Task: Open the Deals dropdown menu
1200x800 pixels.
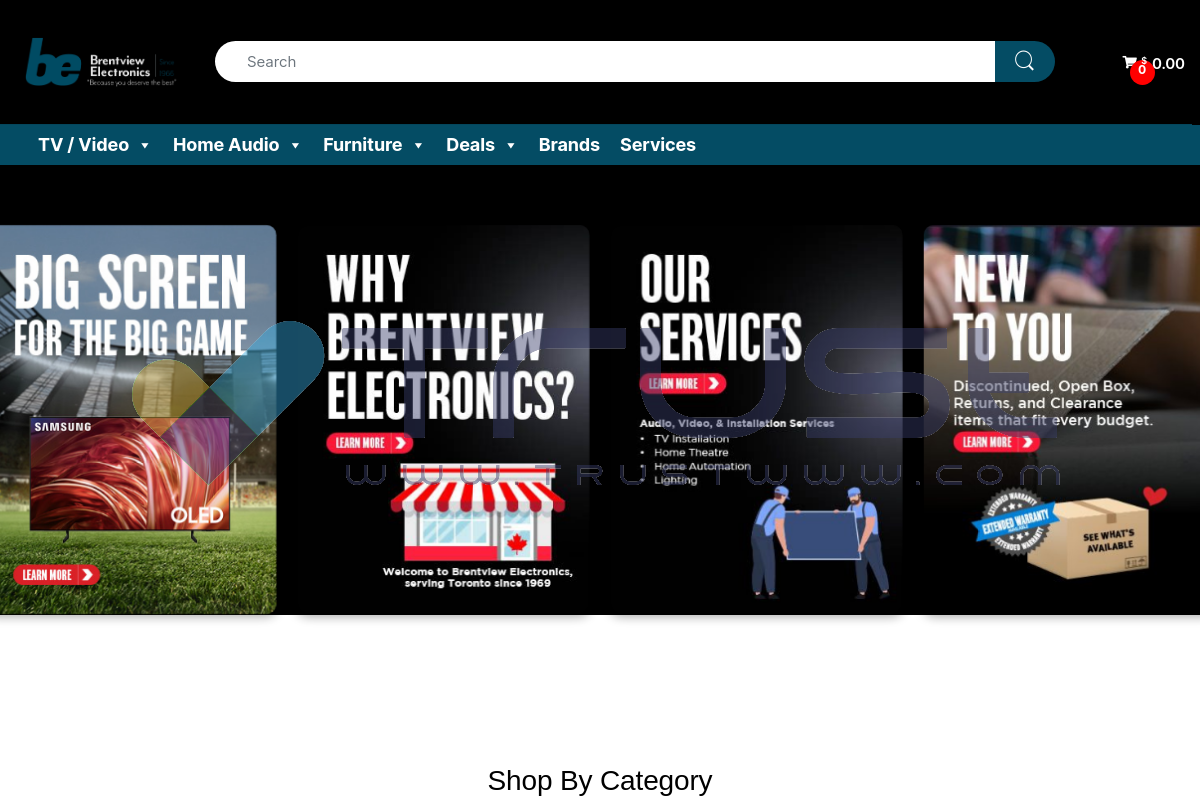Action: pos(481,145)
